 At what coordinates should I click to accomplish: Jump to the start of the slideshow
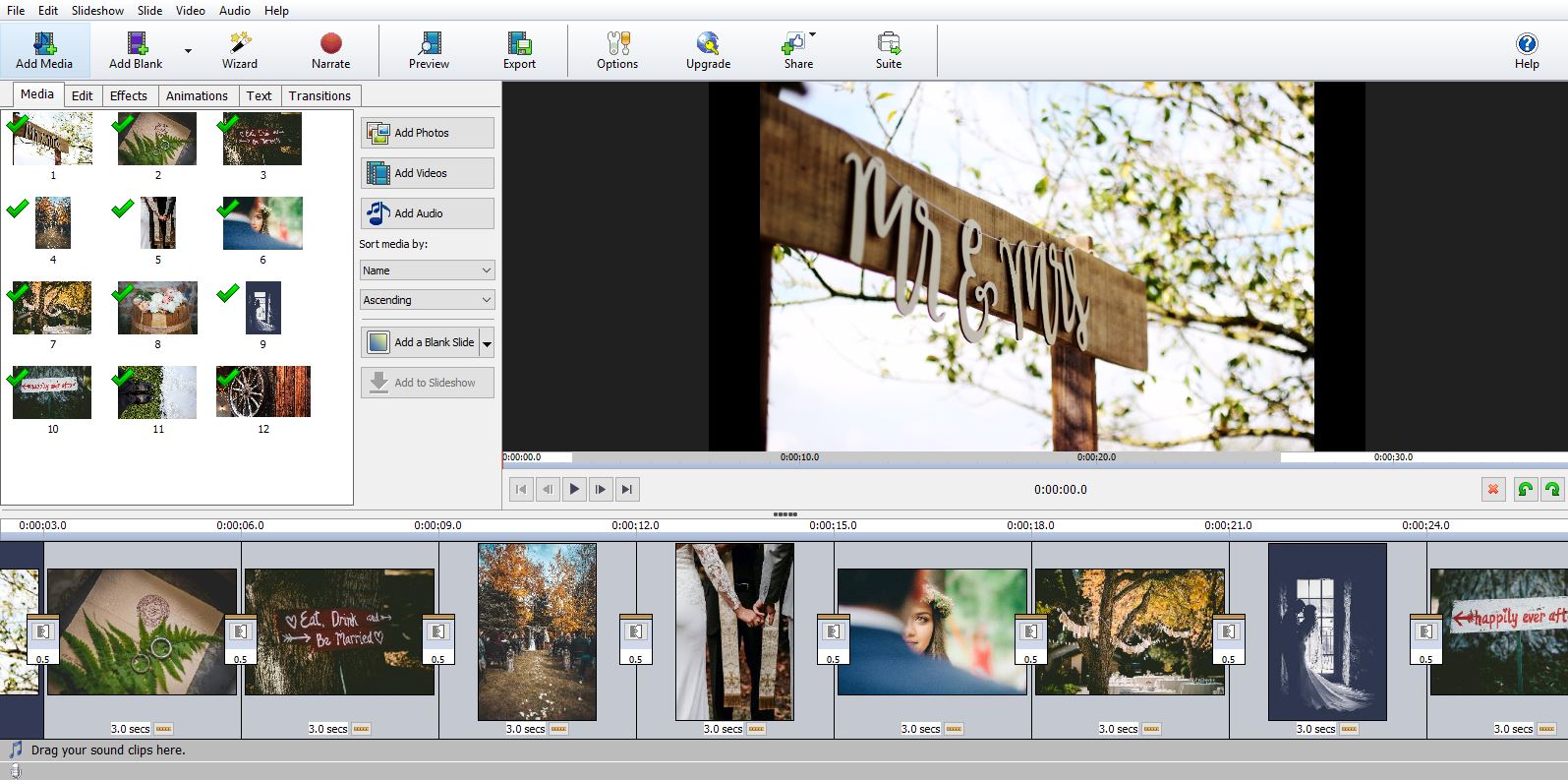click(521, 489)
